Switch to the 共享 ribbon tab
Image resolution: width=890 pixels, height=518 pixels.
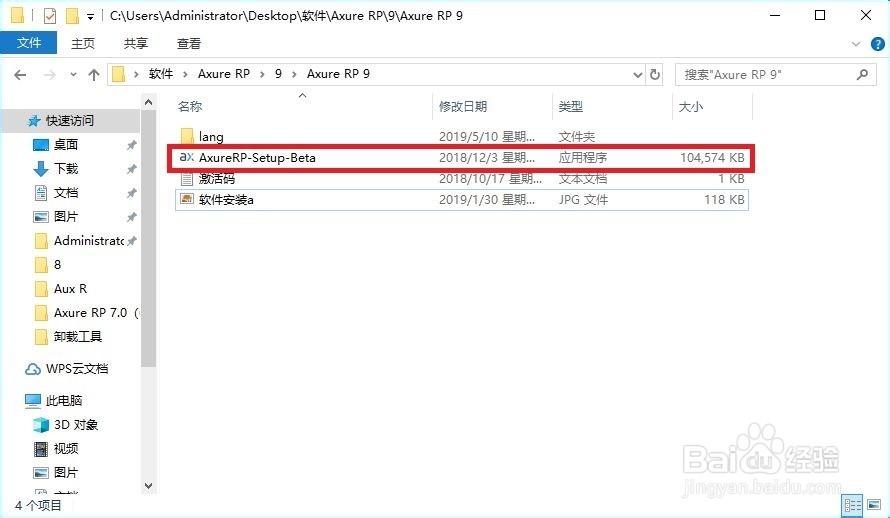point(136,44)
